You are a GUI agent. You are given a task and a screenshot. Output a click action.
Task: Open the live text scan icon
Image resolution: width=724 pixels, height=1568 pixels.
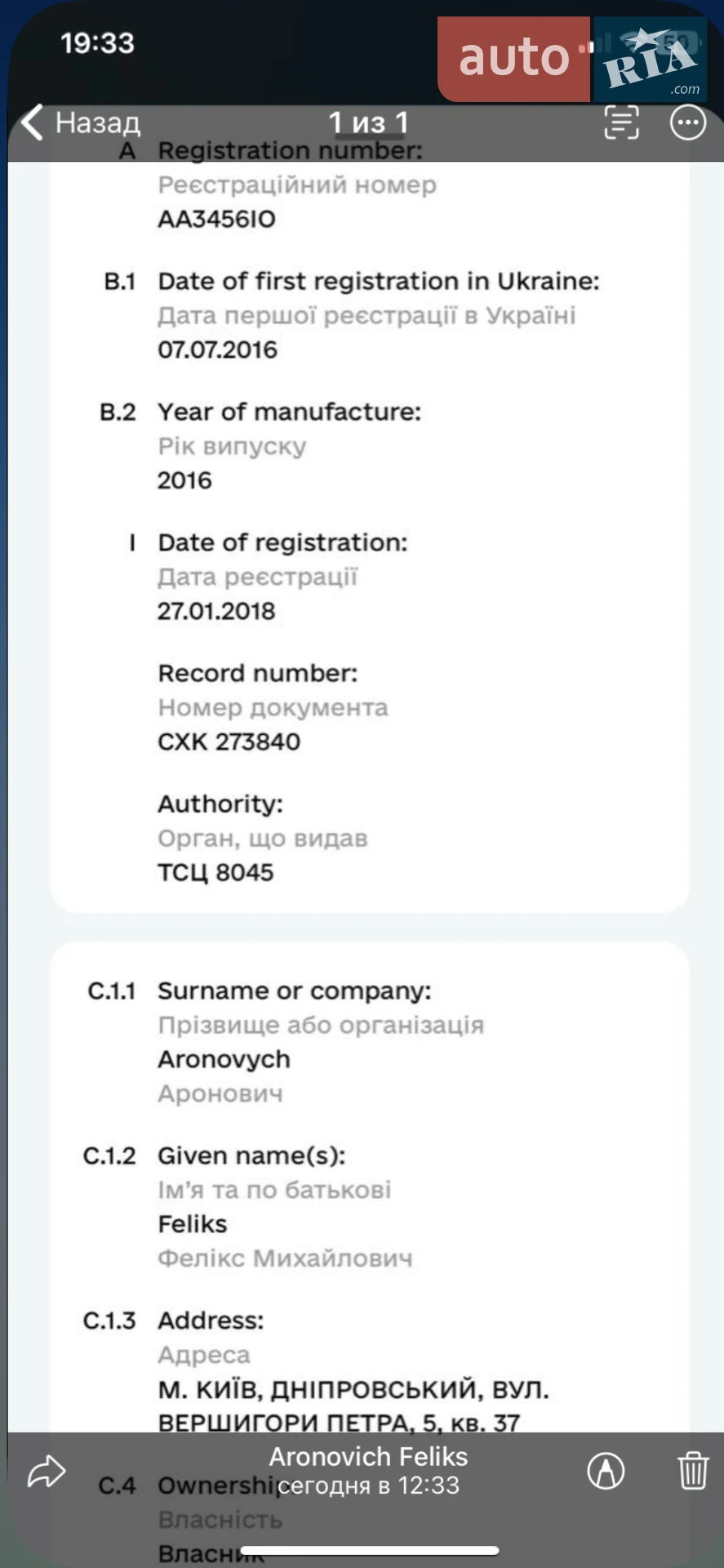tap(621, 122)
